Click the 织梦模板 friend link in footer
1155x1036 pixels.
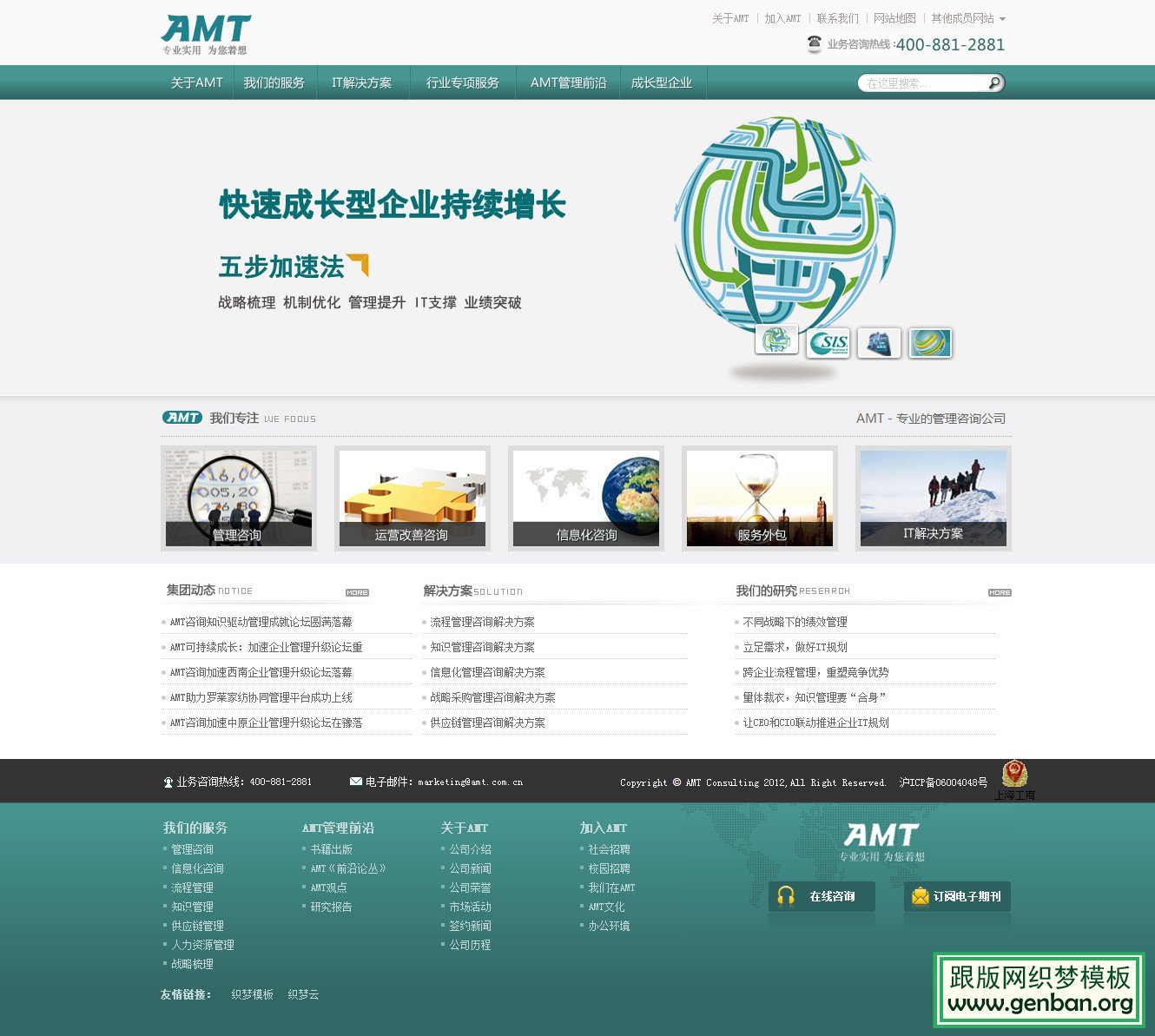click(251, 994)
